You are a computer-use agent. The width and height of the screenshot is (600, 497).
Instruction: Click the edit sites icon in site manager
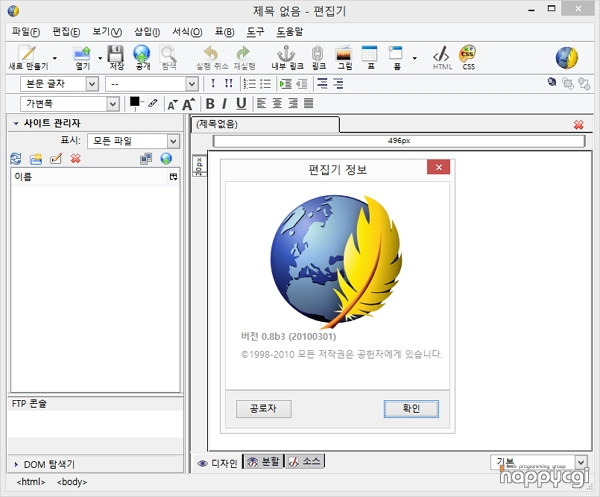point(146,158)
